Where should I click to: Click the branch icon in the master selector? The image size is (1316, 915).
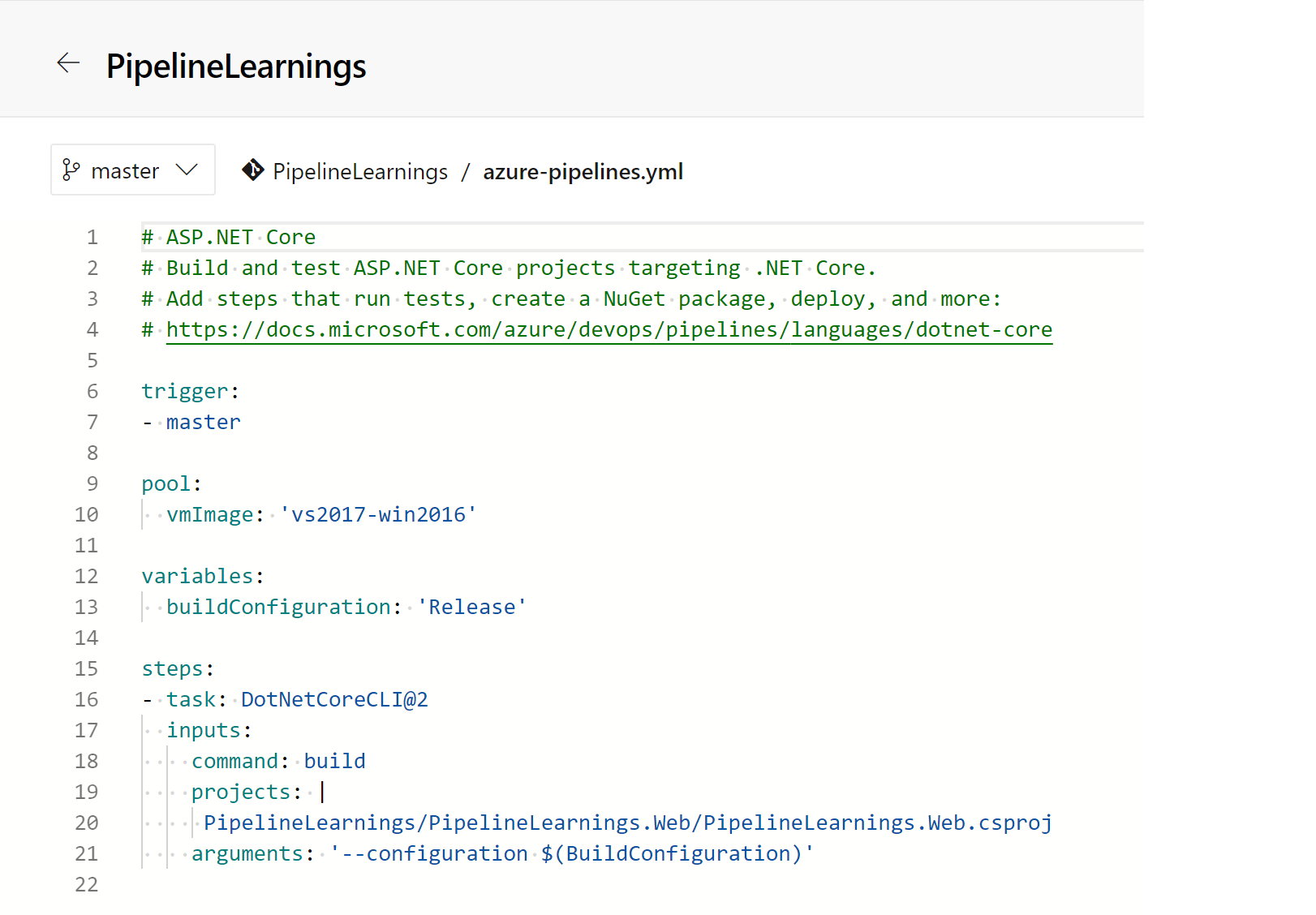coord(71,170)
